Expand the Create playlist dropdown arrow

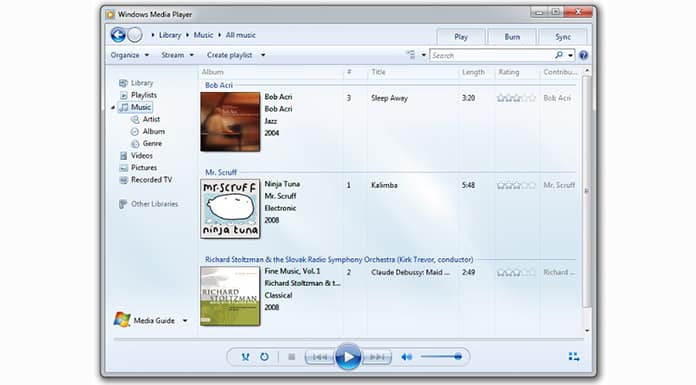[x=263, y=55]
